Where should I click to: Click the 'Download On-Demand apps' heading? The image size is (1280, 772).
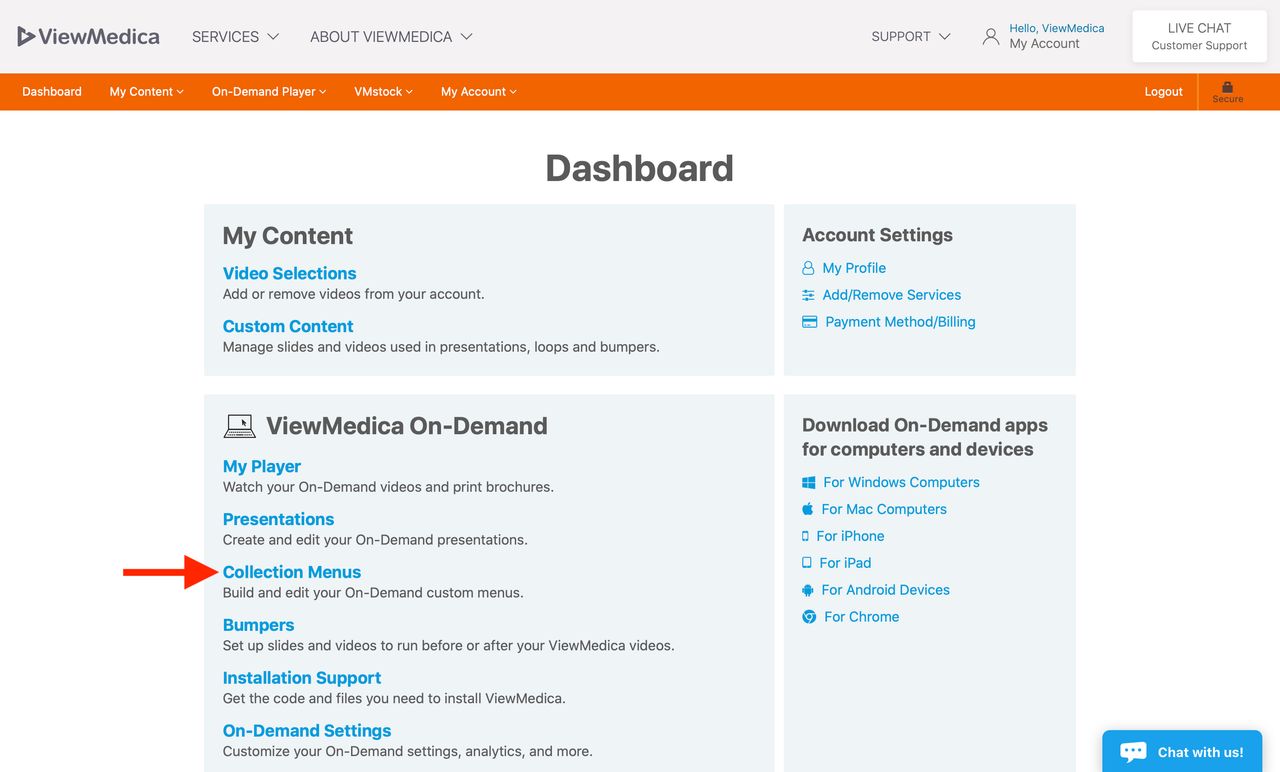(x=925, y=437)
